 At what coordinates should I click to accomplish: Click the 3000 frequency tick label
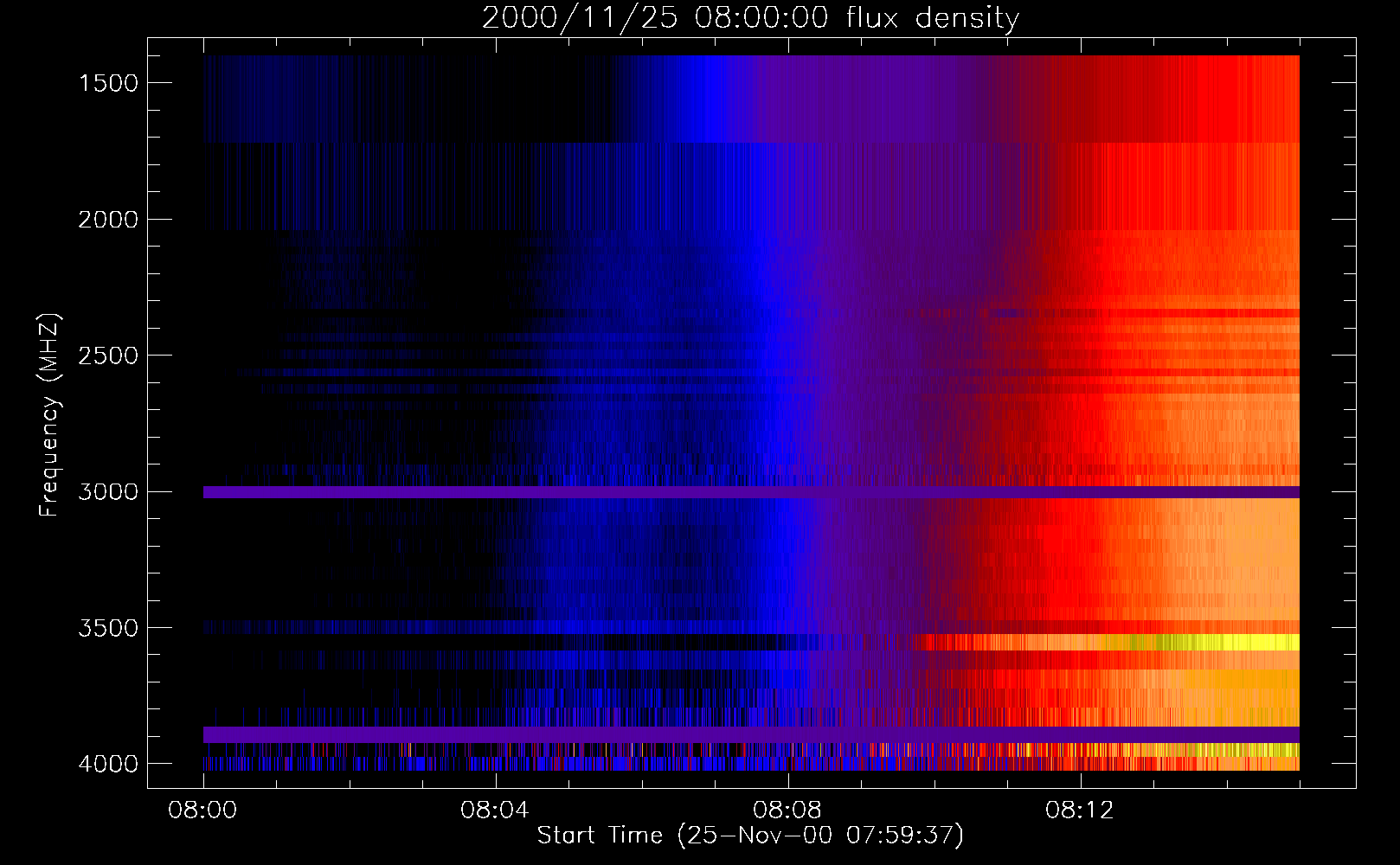click(x=108, y=491)
